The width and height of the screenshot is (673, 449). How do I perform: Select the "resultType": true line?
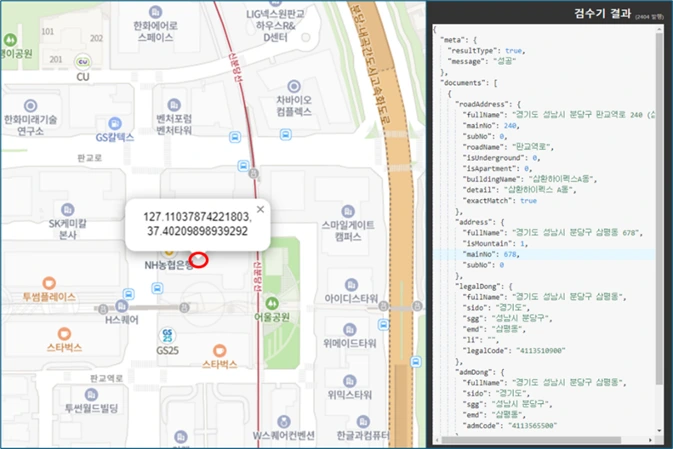pyautogui.click(x=487, y=51)
